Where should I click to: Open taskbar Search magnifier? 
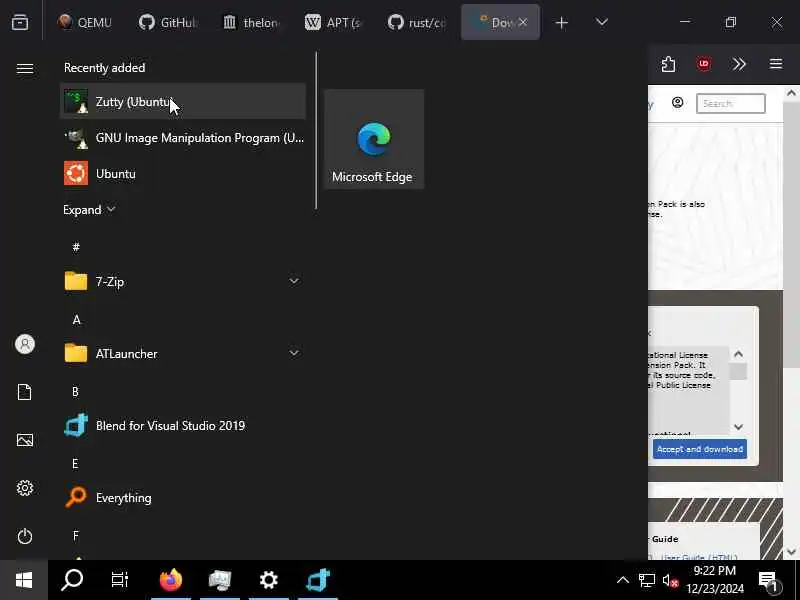72,580
